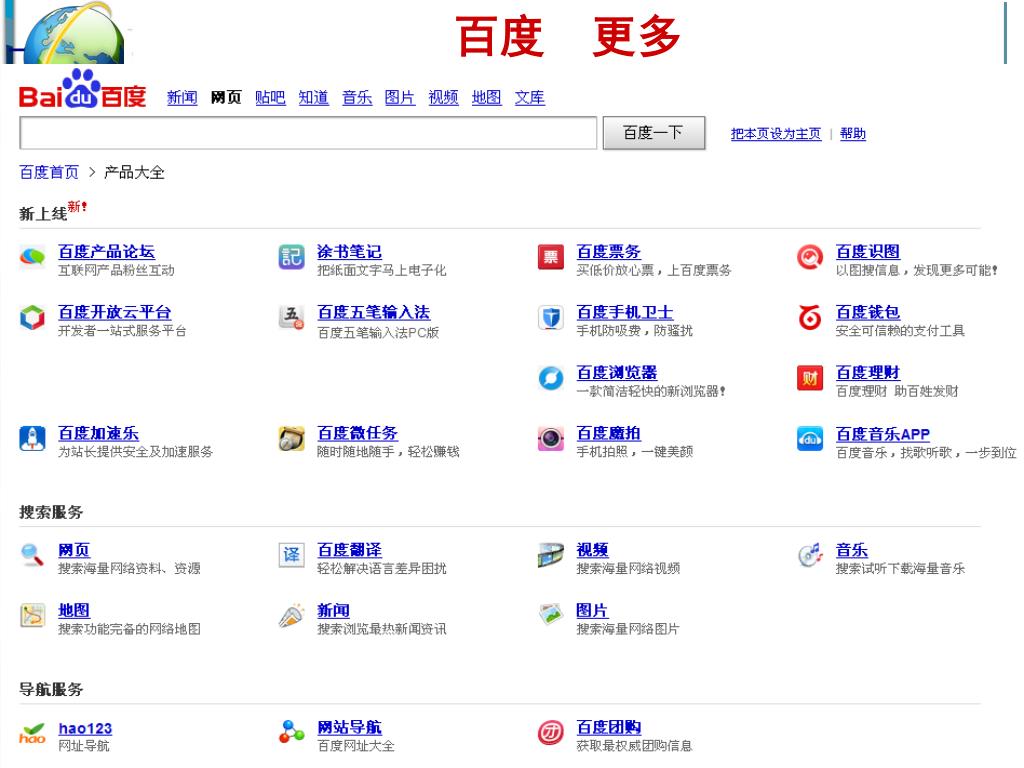Image resolution: width=1024 pixels, height=768 pixels.
Task: Click the 产品大全 breadcrumb text
Action: (135, 172)
